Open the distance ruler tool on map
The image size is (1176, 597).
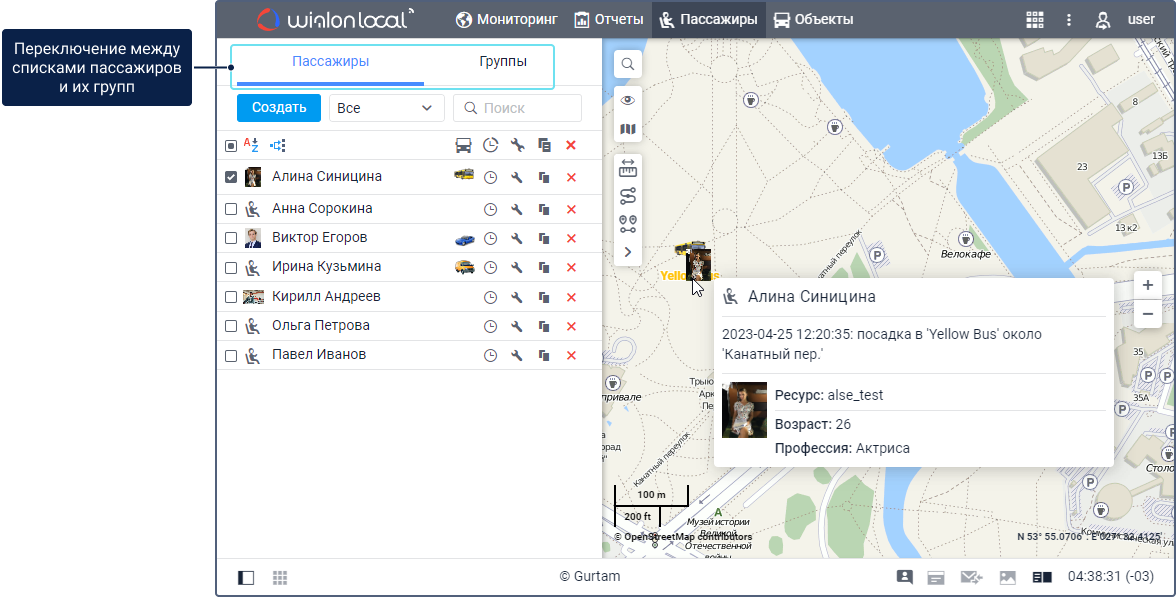(628, 168)
